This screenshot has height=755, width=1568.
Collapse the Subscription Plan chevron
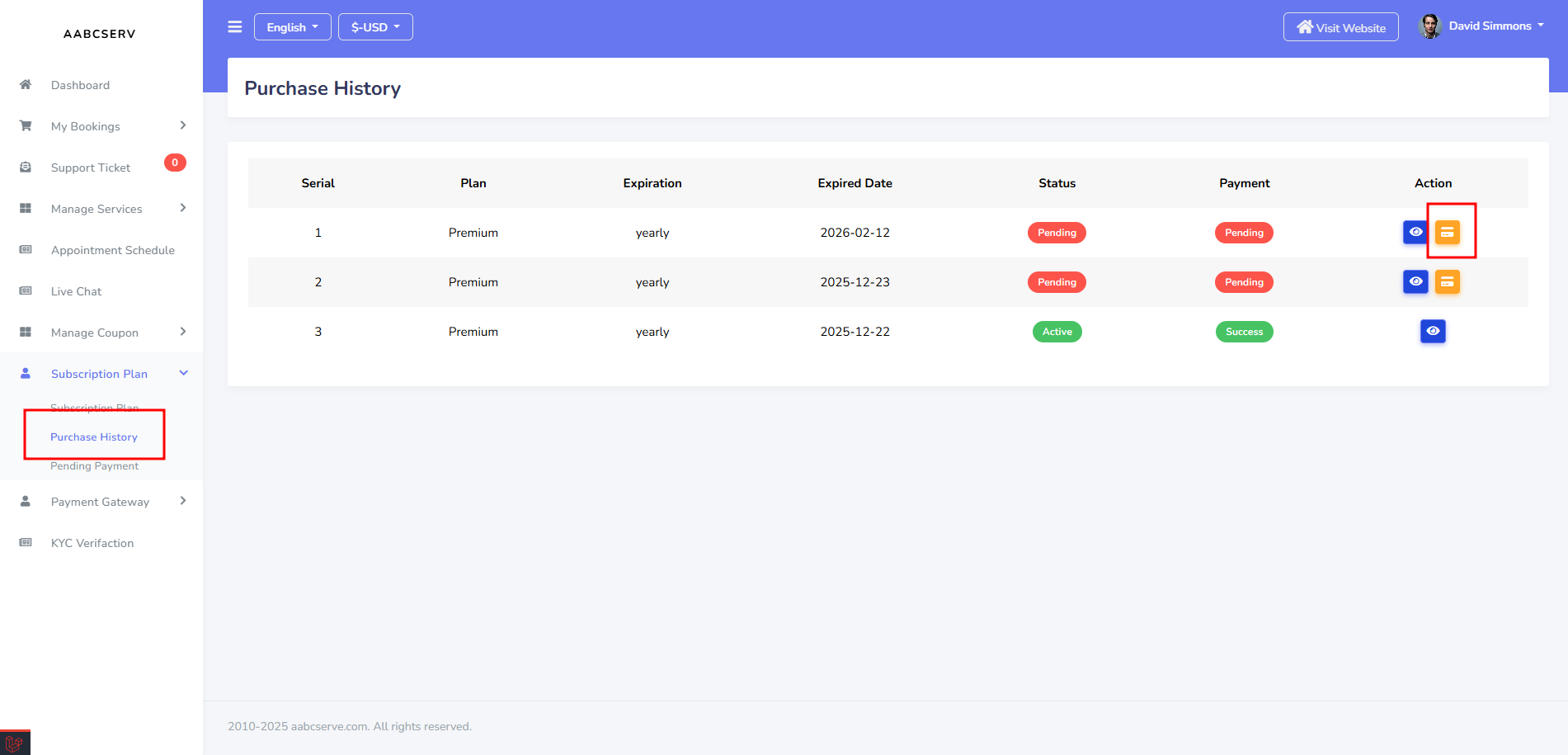point(183,373)
